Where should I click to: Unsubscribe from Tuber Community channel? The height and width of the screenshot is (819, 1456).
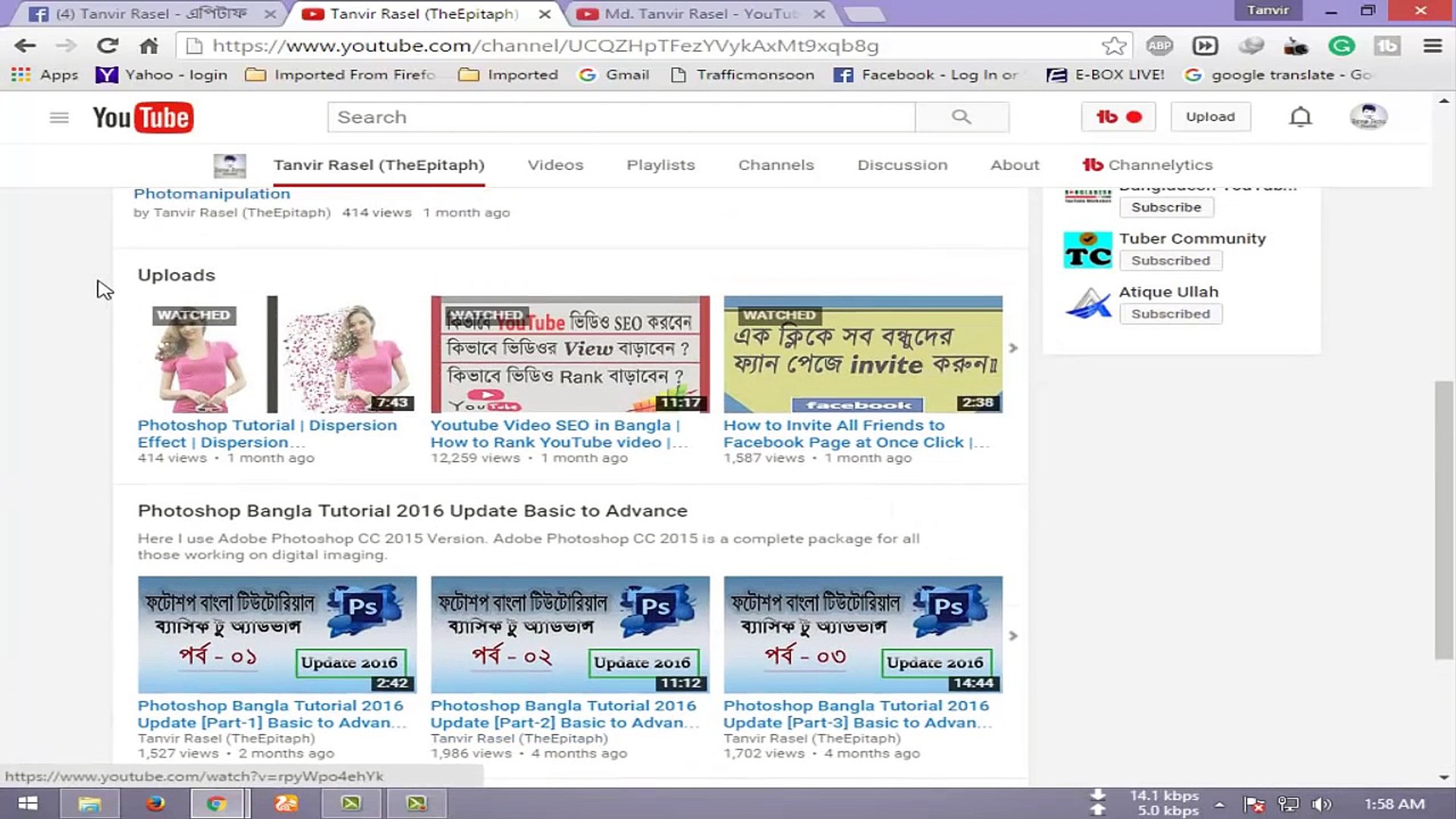pos(1171,260)
